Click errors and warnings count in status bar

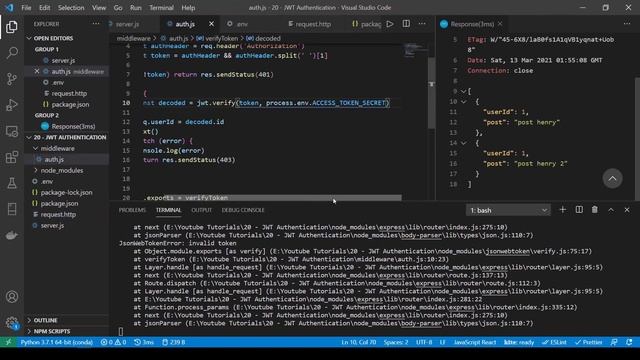click(x=113, y=342)
